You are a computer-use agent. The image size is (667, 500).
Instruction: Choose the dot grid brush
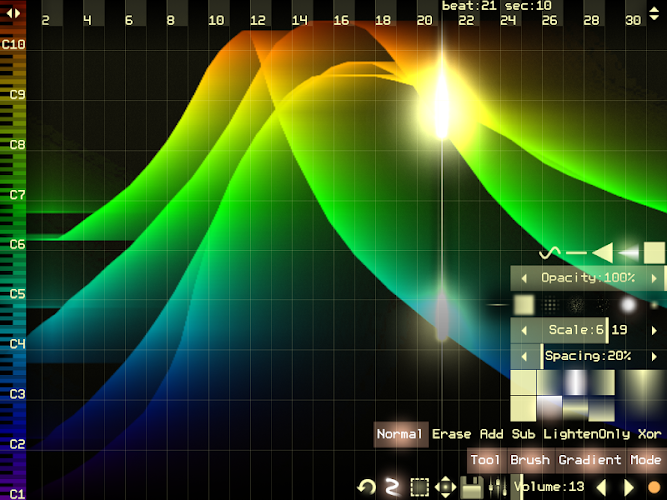(550, 305)
